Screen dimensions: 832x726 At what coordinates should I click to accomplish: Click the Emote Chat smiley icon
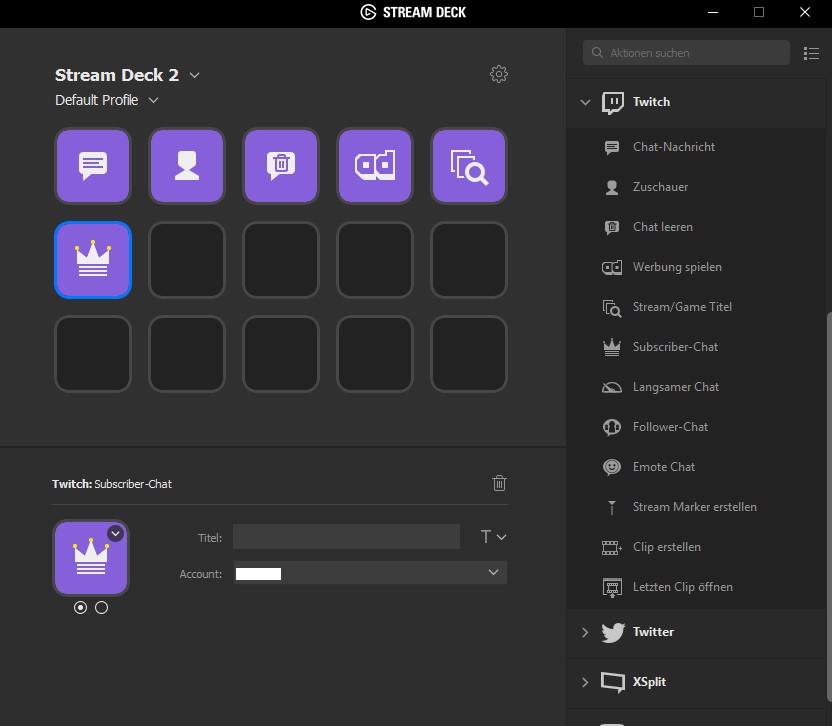612,467
